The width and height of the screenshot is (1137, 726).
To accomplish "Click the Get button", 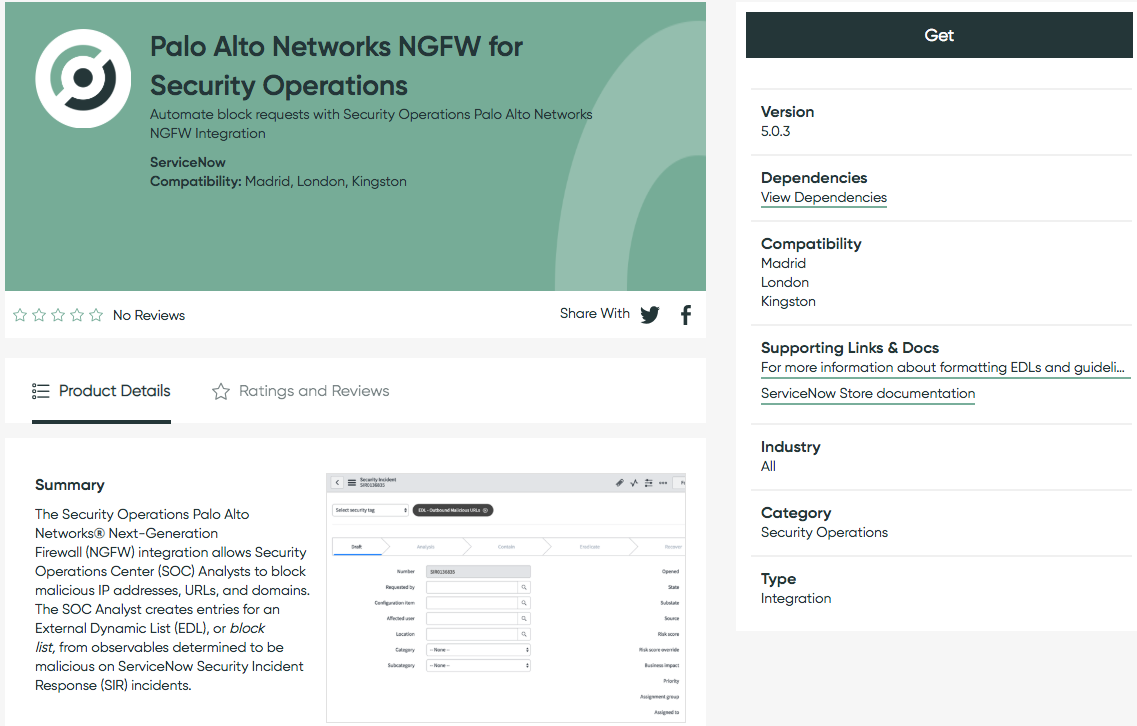I will point(938,35).
